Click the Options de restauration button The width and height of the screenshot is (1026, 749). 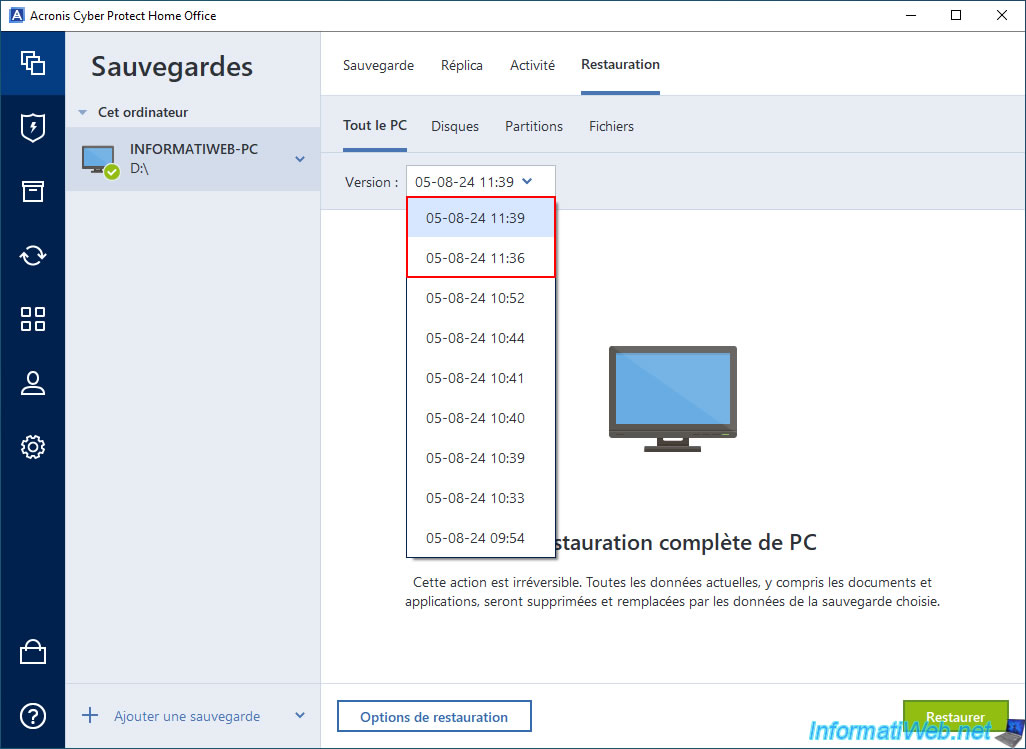tap(434, 716)
